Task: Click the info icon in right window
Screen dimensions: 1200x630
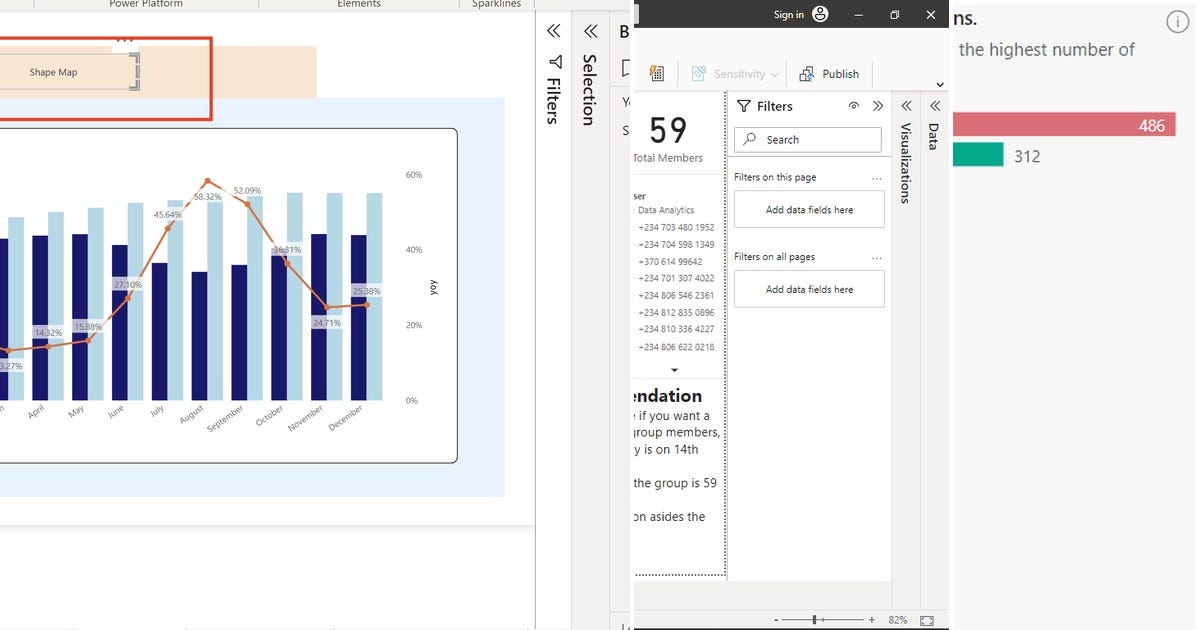Action: point(1177,22)
